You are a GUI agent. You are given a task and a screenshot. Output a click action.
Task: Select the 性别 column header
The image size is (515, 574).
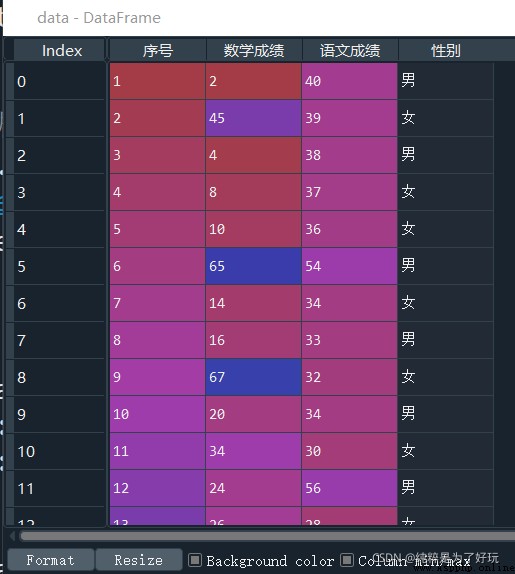pyautogui.click(x=446, y=50)
